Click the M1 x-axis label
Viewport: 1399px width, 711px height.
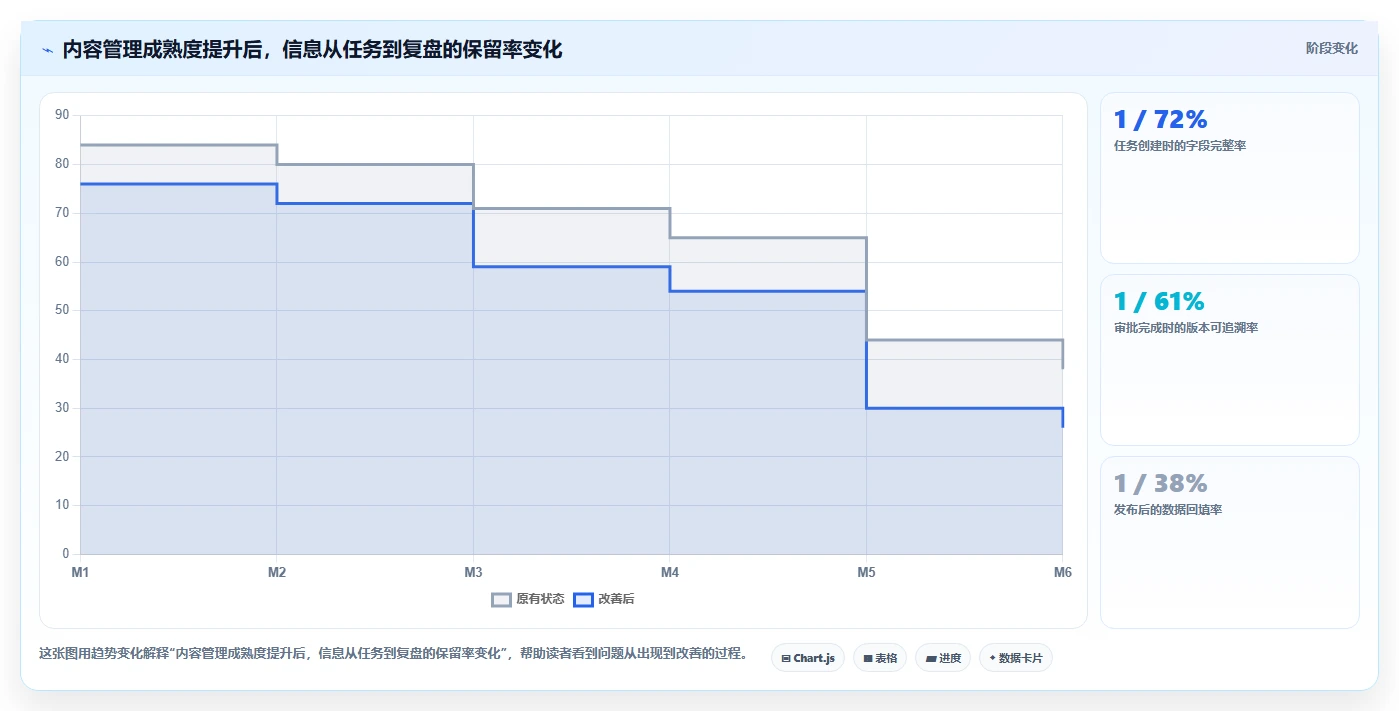coord(80,573)
